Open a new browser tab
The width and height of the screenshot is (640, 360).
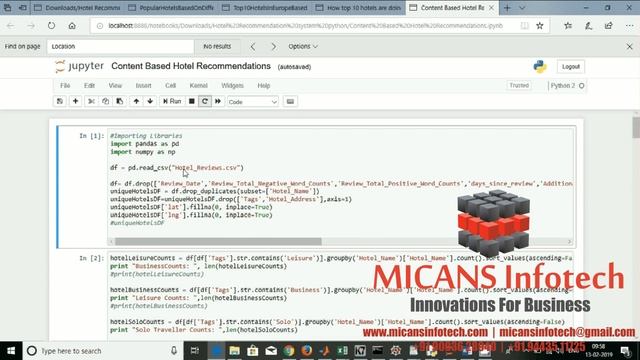(x=507, y=8)
